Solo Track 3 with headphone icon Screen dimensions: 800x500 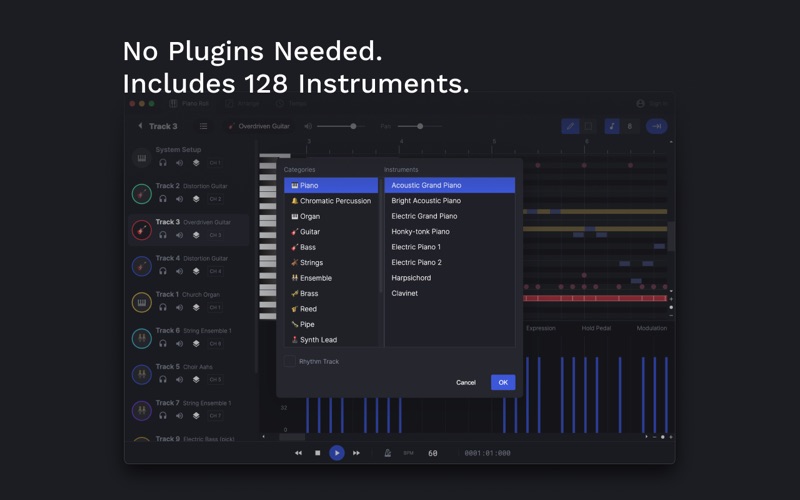click(x=163, y=235)
